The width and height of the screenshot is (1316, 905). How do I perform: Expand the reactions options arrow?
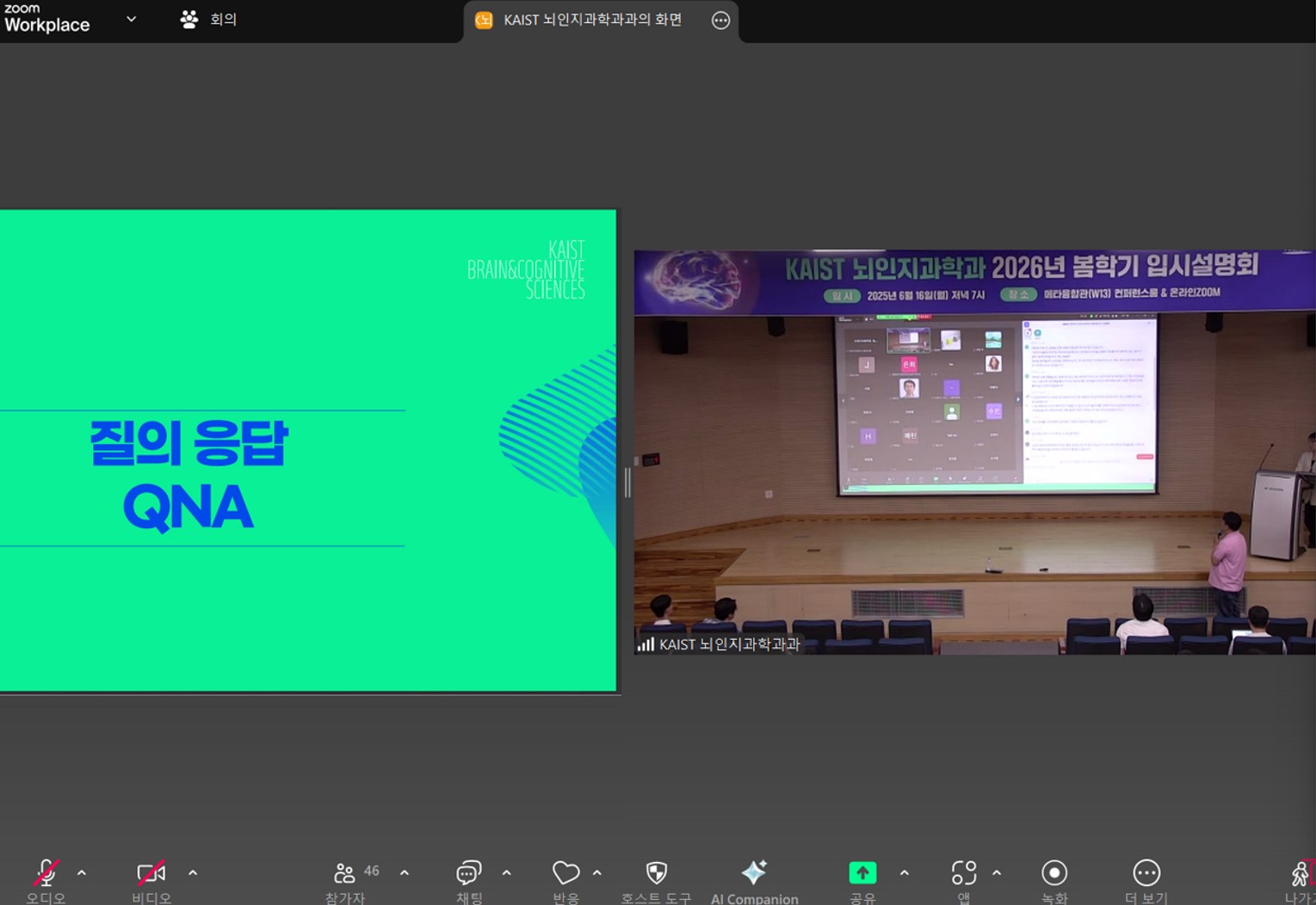(597, 872)
